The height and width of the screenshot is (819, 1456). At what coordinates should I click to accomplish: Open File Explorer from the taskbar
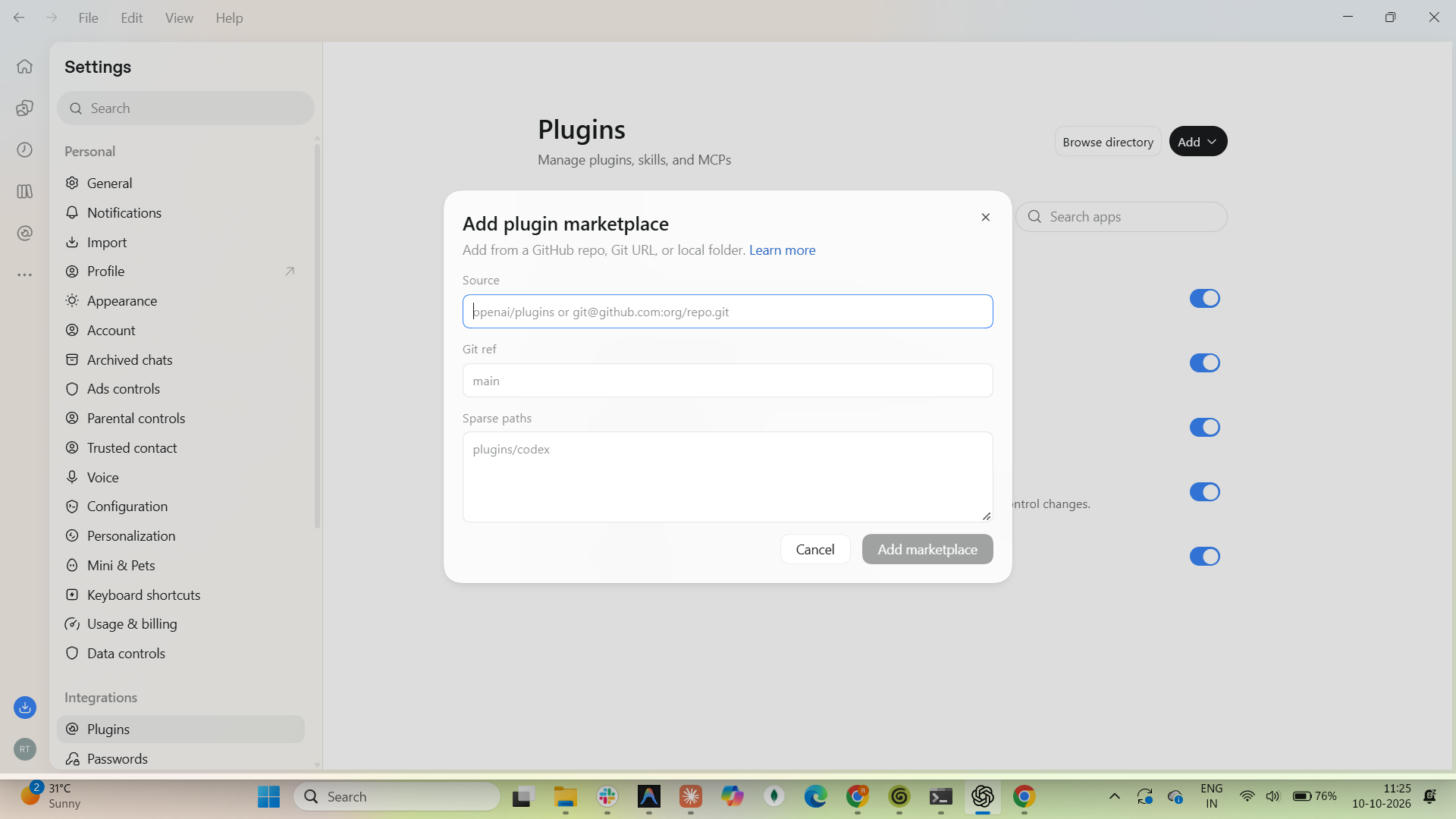click(566, 797)
